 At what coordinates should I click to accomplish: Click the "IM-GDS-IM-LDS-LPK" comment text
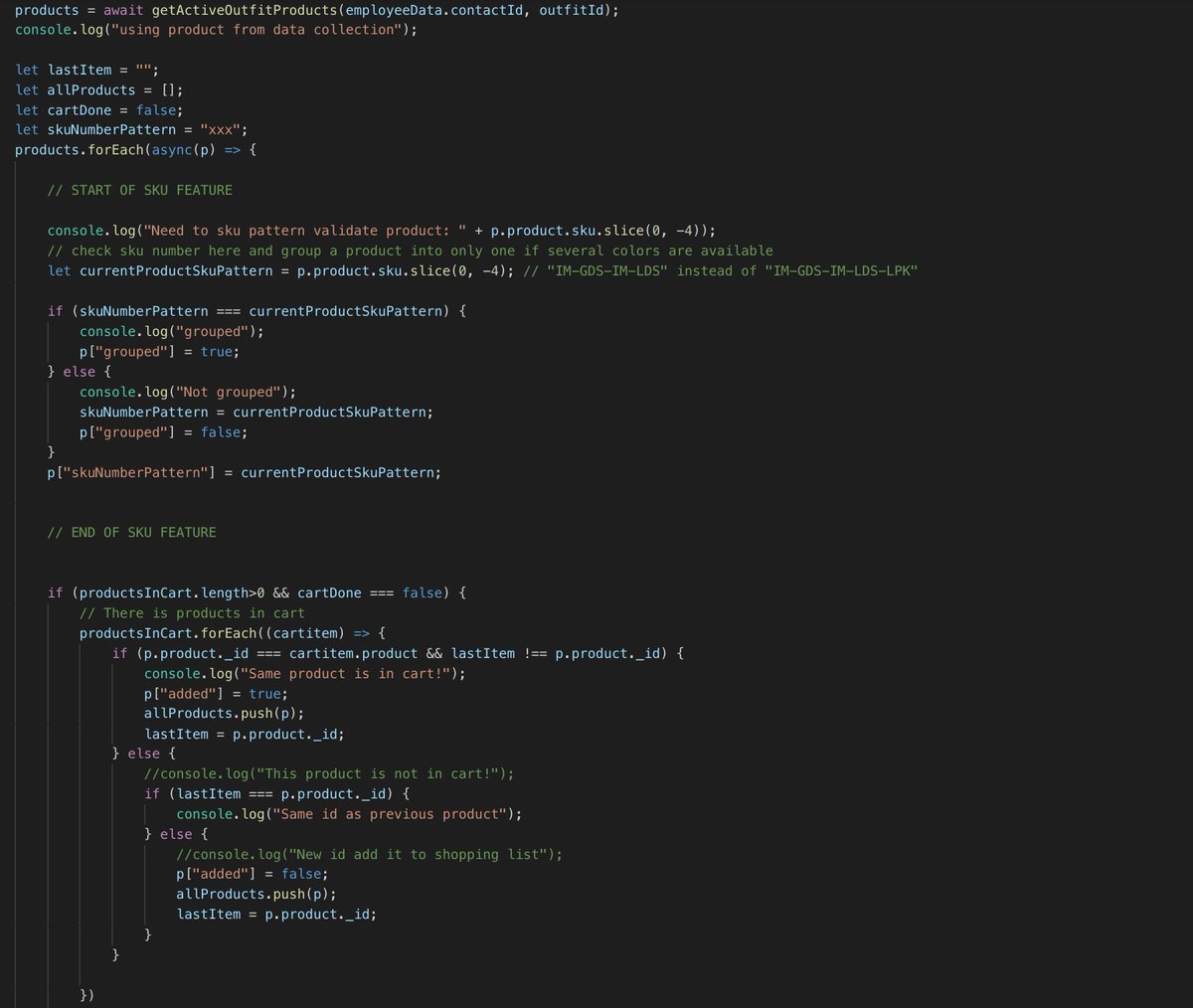(841, 270)
